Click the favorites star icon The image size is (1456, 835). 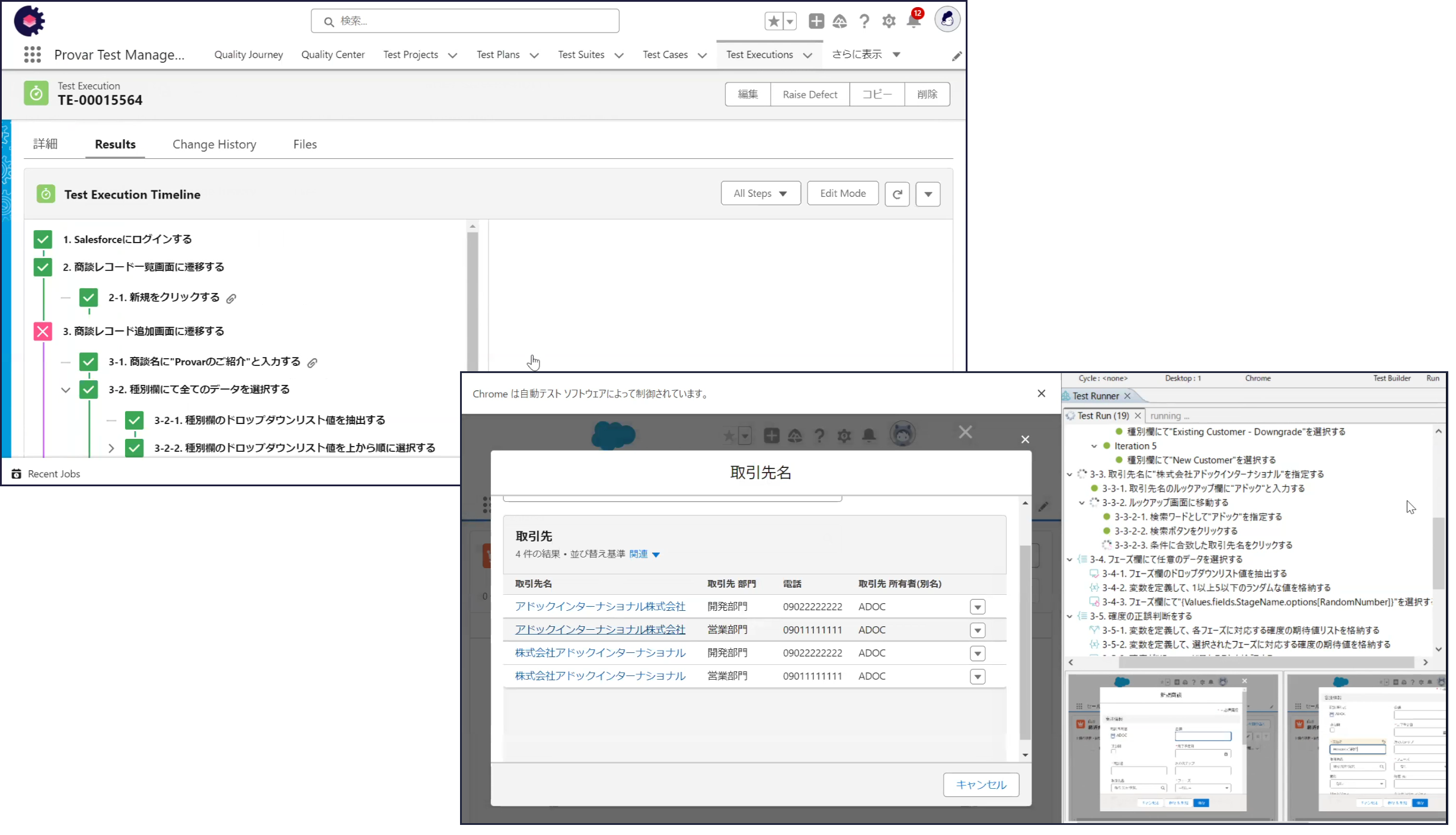pos(774,21)
